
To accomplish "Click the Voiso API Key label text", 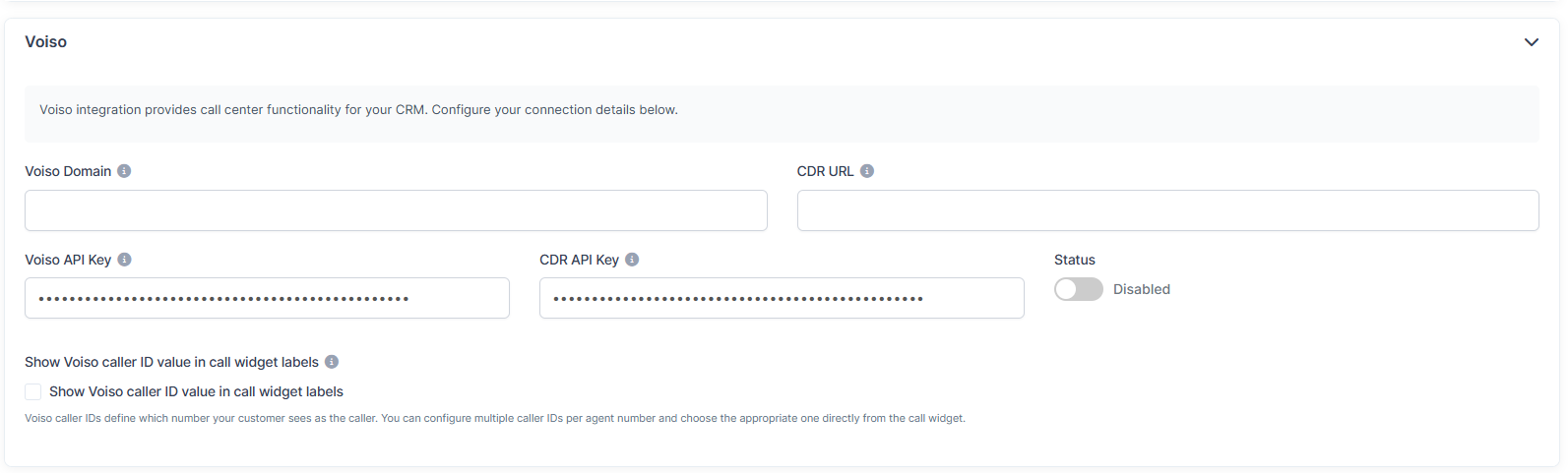I will 68,260.
